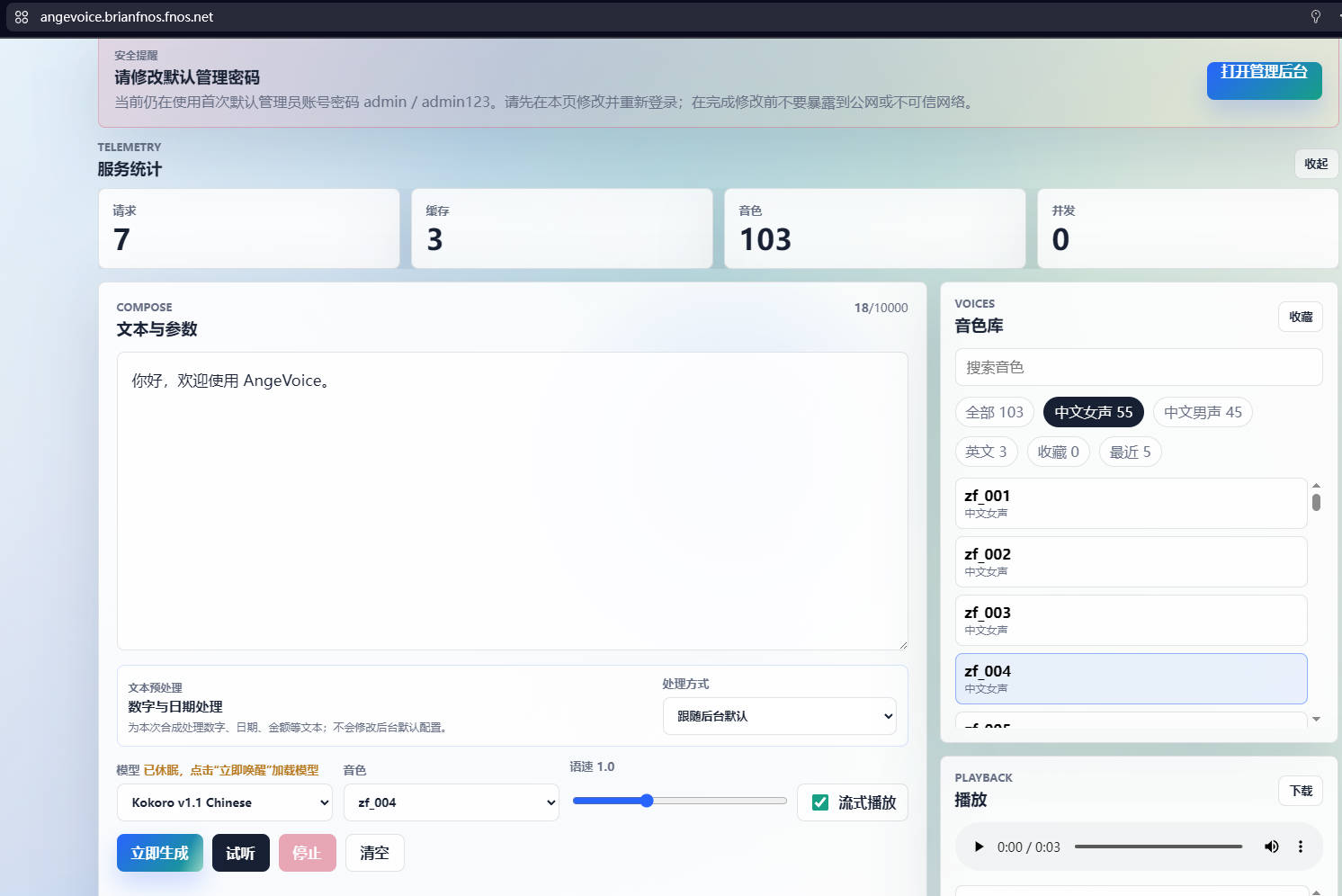Image resolution: width=1342 pixels, height=896 pixels.
Task: Open the admin console via 打开管理后台
Action: pos(1264,80)
